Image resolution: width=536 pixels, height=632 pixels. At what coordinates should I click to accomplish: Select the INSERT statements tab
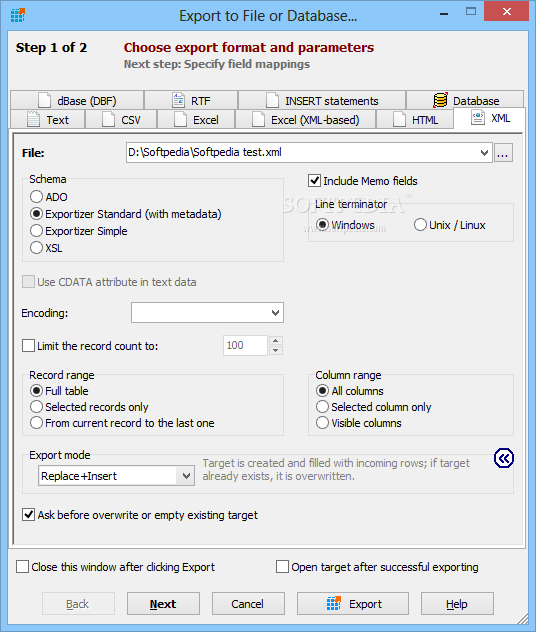322,100
